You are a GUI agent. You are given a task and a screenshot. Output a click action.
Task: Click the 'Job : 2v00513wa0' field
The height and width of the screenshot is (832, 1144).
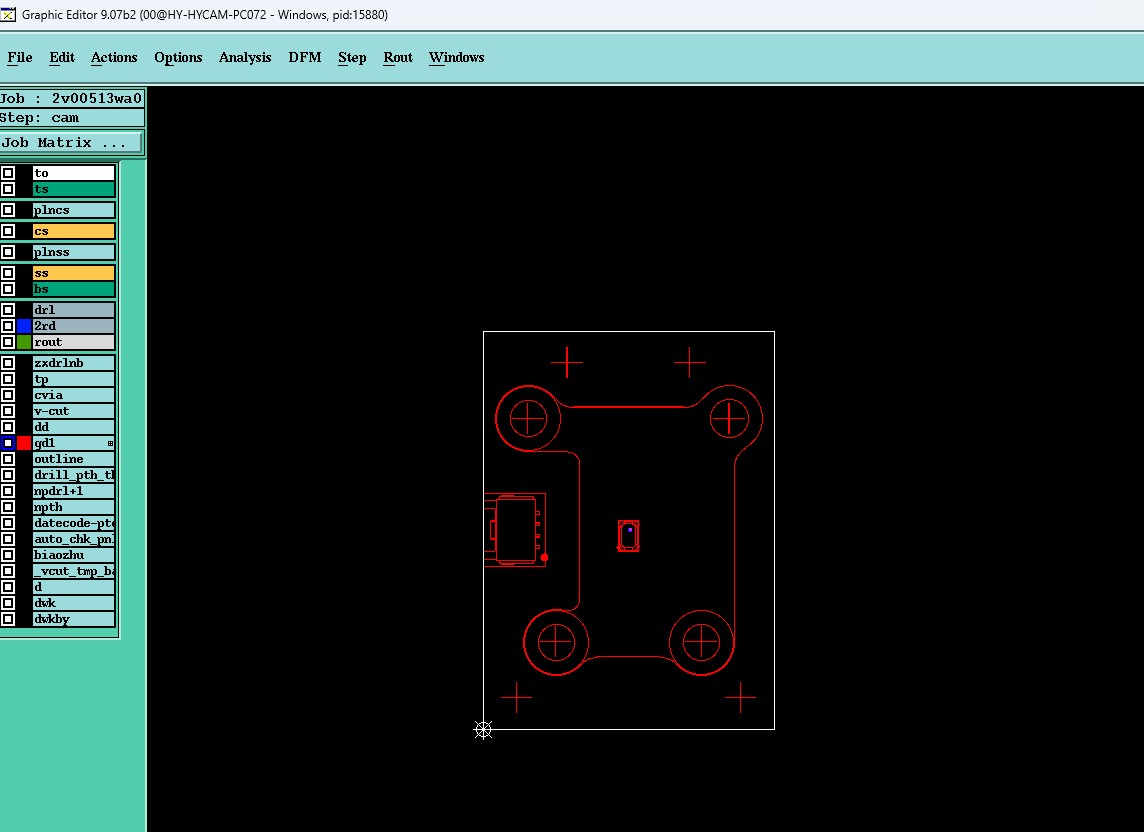[72, 99]
